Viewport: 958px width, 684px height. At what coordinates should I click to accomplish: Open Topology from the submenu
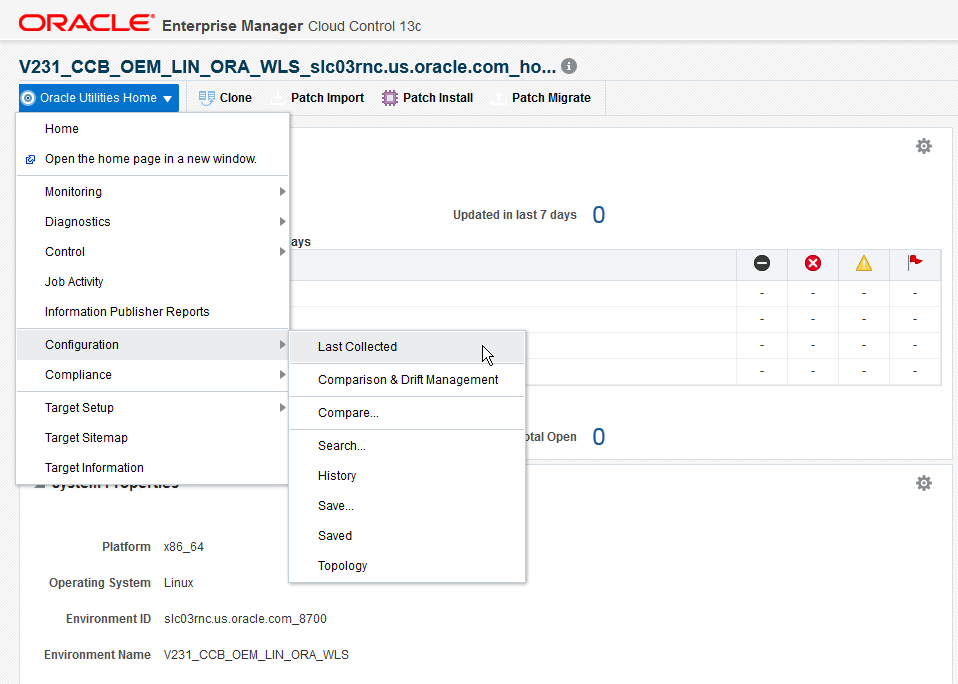[x=407, y=566]
